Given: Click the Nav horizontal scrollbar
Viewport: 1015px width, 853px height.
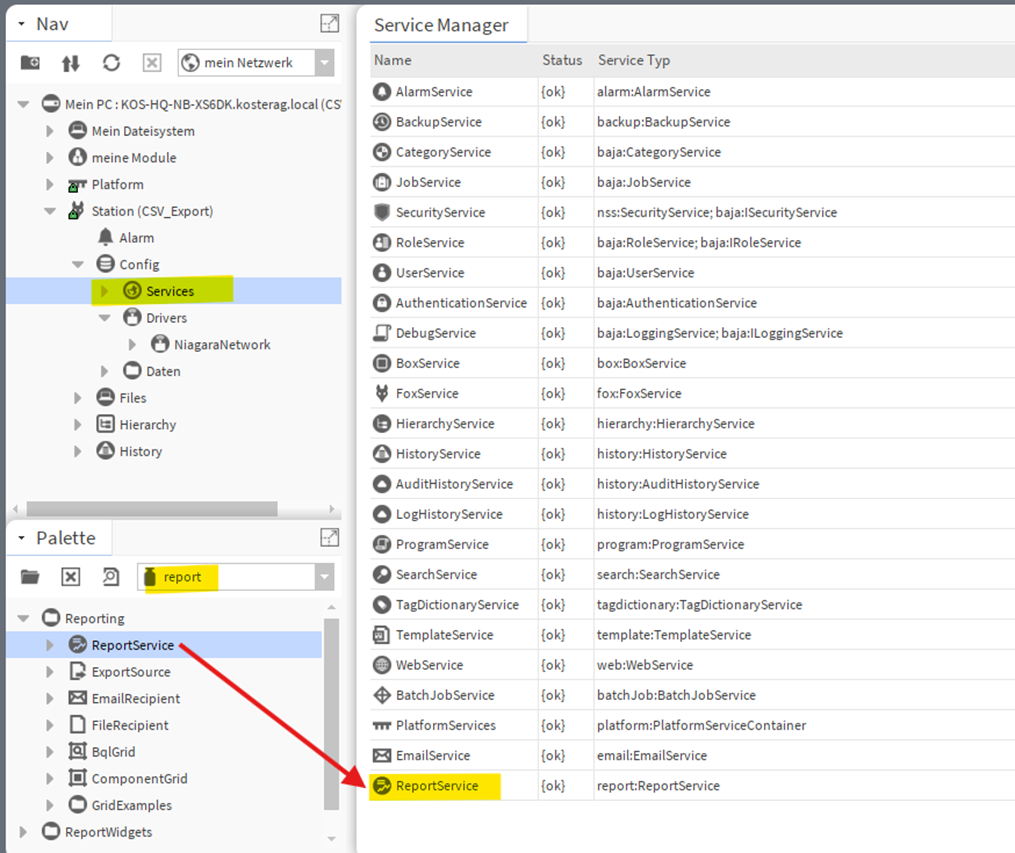Looking at the screenshot, I should coord(152,509).
